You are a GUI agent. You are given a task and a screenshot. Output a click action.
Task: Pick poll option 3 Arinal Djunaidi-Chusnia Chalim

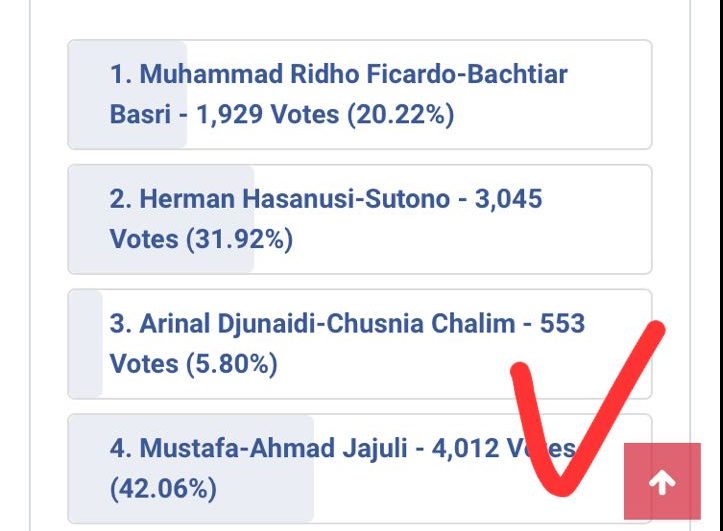(360, 344)
